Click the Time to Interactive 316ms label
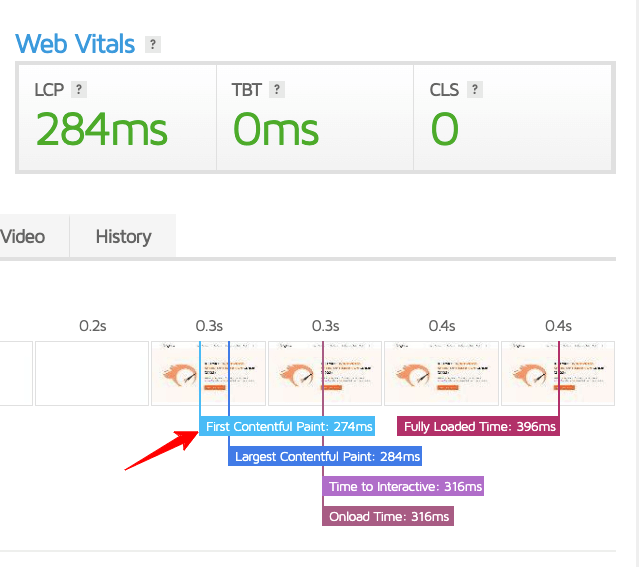Screen dimensions: 639x567 click(x=403, y=487)
